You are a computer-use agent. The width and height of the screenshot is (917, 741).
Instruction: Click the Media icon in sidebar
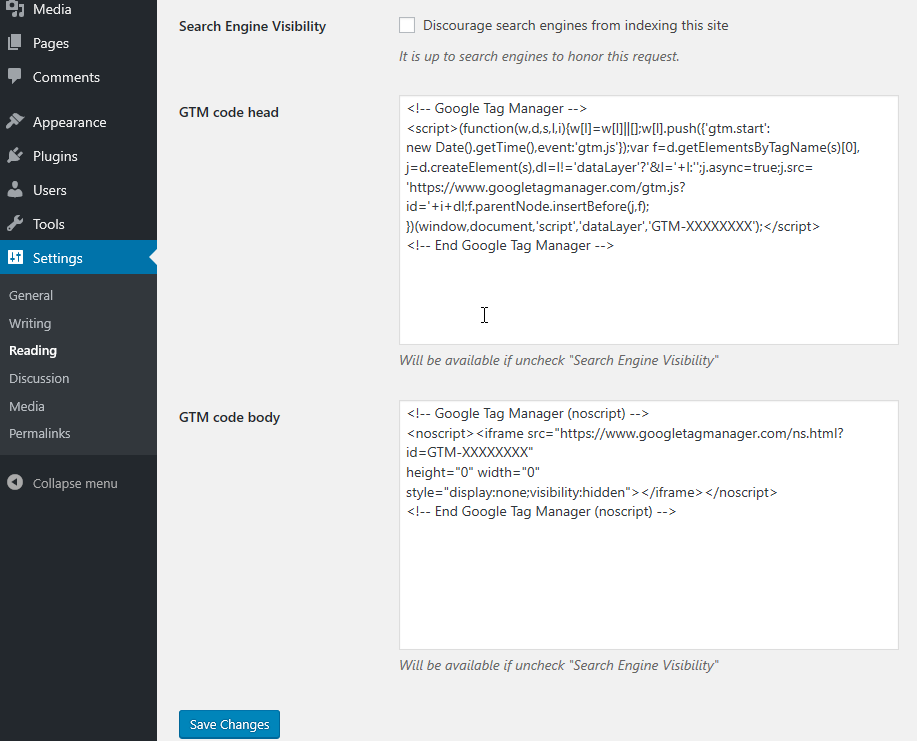pyautogui.click(x=15, y=9)
